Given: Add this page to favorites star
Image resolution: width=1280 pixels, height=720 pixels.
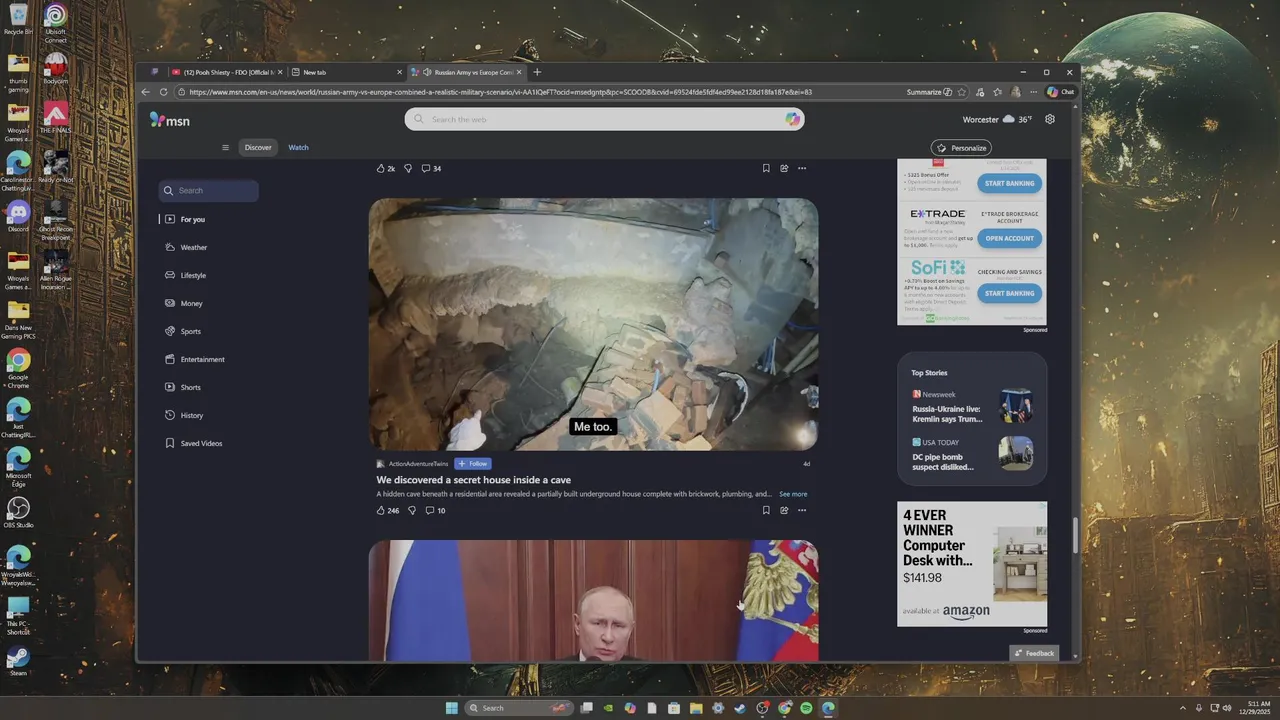Looking at the screenshot, I should pos(962,92).
